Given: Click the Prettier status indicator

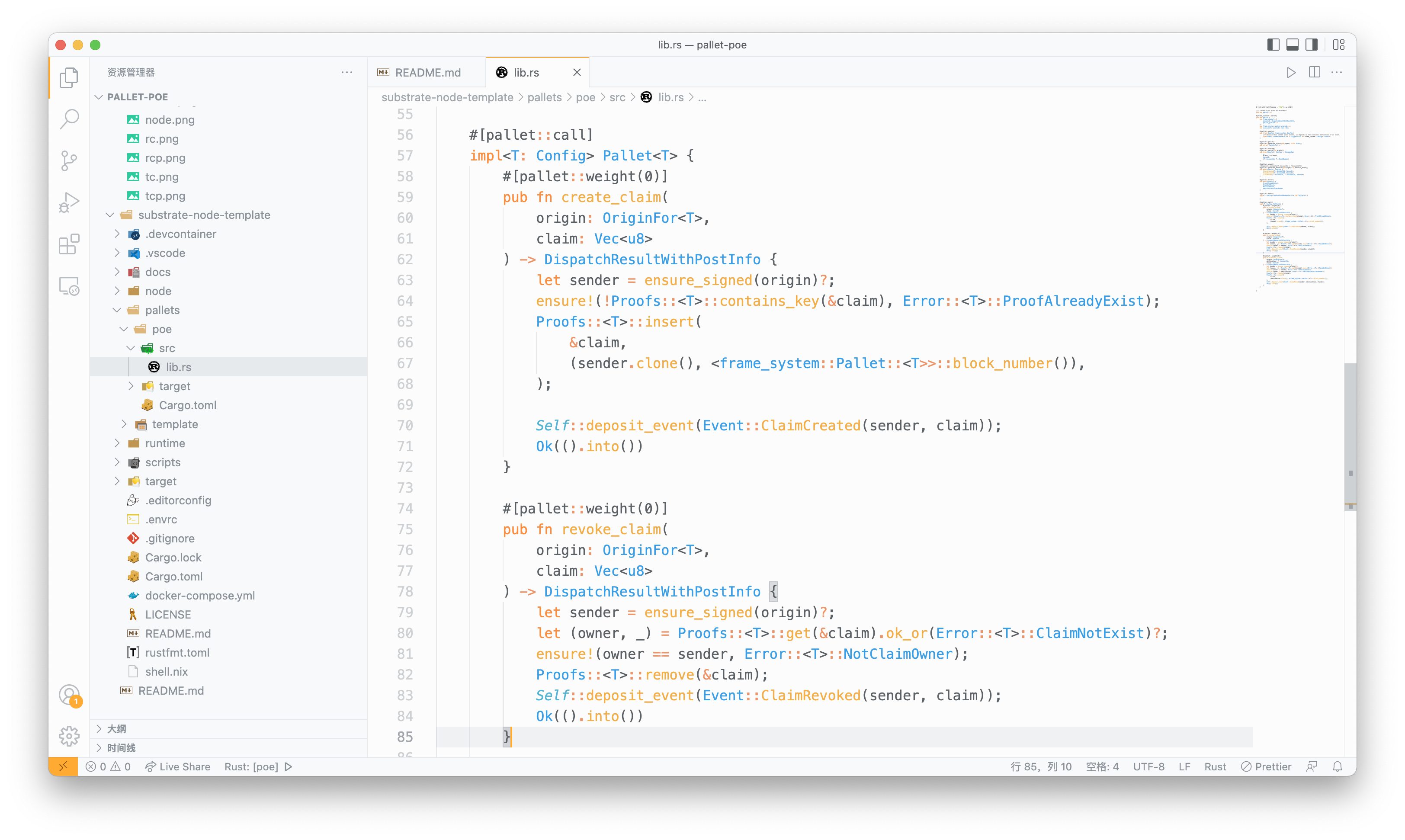Looking at the screenshot, I should point(1266,766).
